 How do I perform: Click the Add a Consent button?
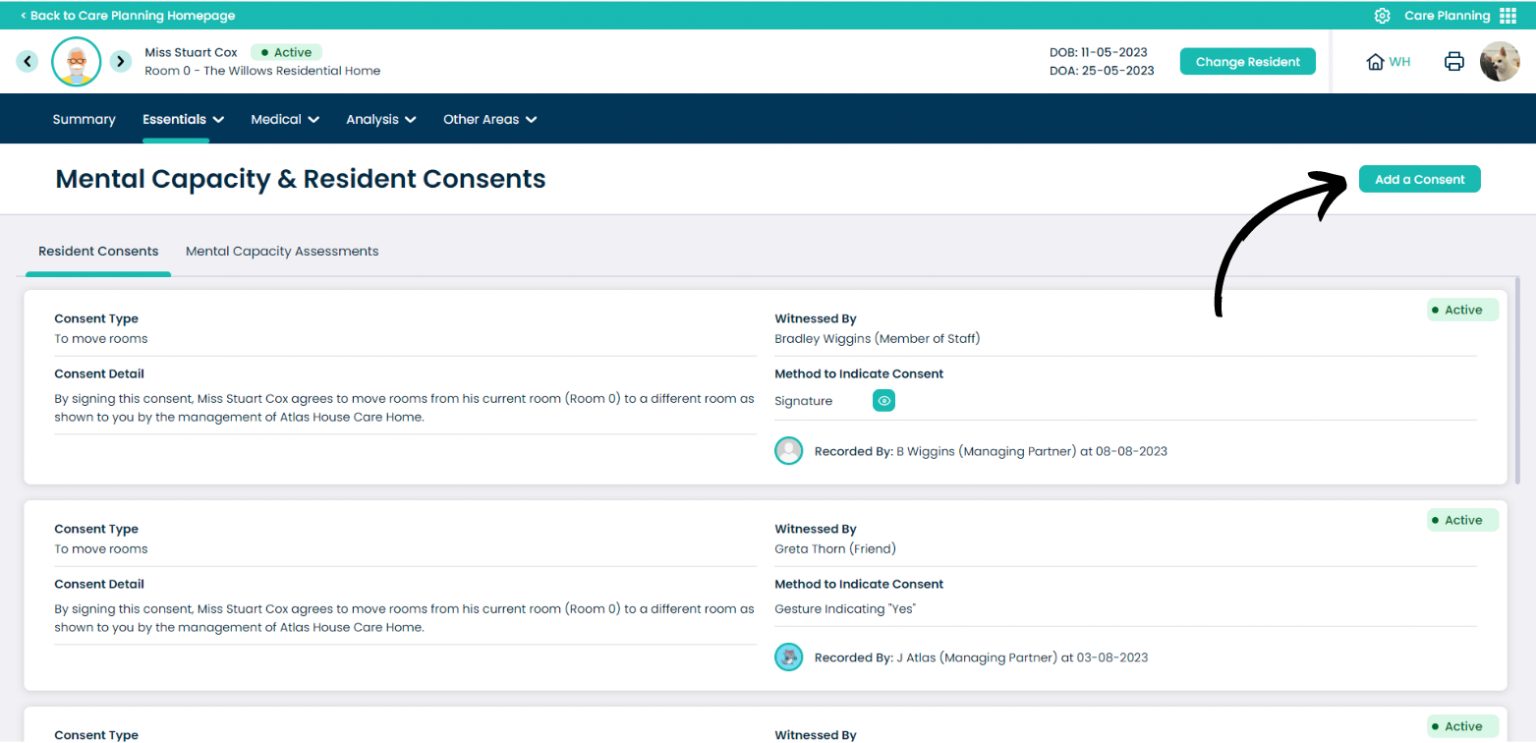point(1419,178)
